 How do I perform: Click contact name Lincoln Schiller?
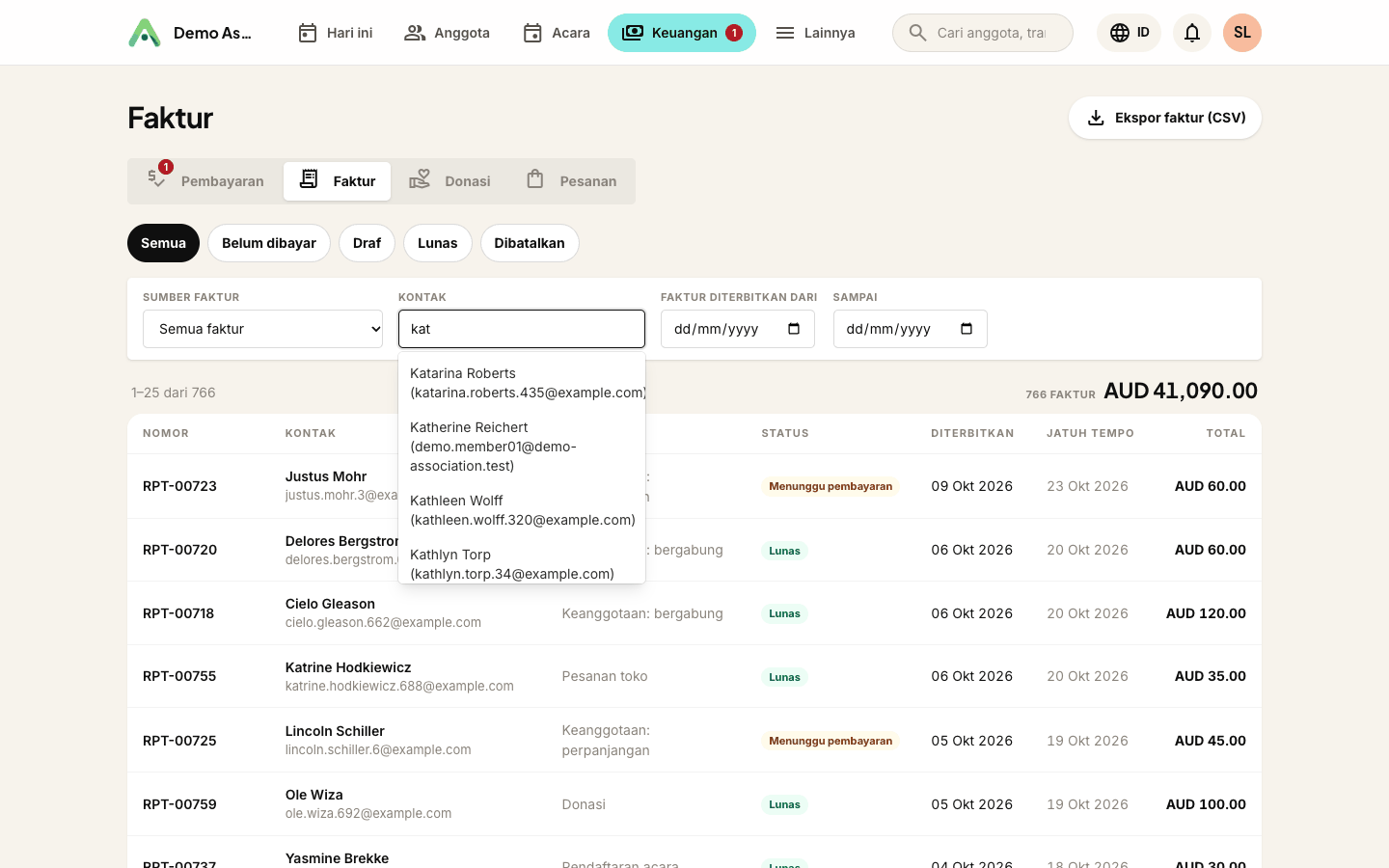pyautogui.click(x=335, y=731)
